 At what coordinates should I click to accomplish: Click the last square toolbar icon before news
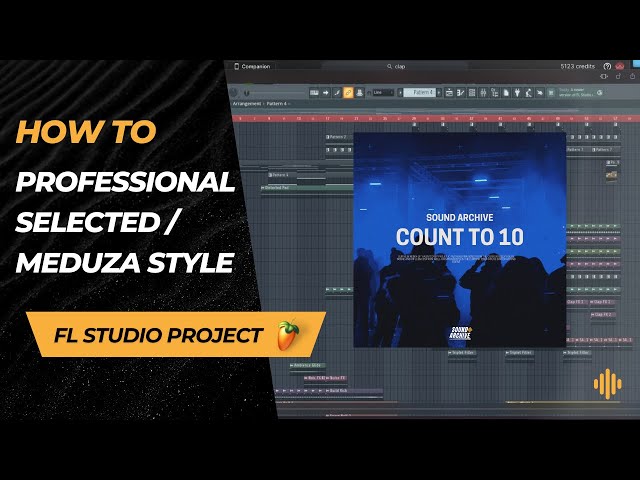pyautogui.click(x=551, y=93)
